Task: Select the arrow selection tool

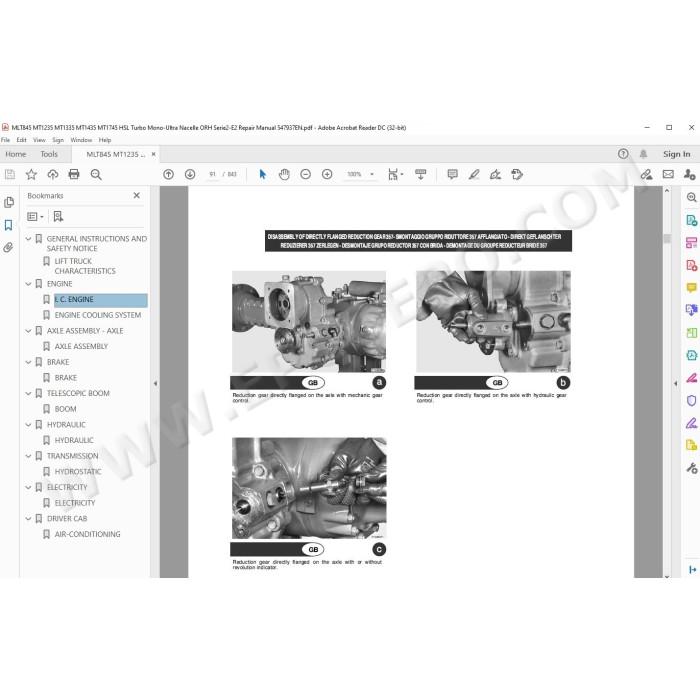Action: (262, 175)
